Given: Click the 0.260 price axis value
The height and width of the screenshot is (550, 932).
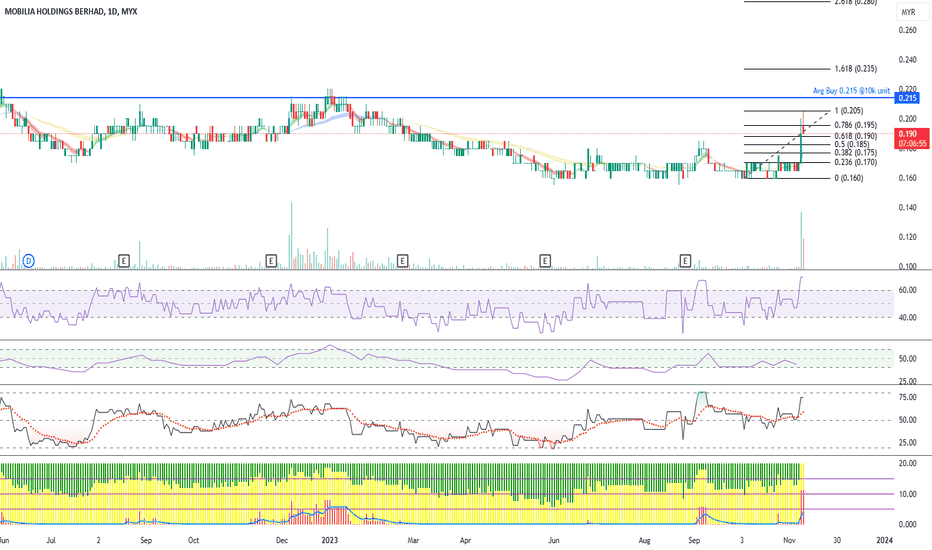Looking at the screenshot, I should (907, 30).
